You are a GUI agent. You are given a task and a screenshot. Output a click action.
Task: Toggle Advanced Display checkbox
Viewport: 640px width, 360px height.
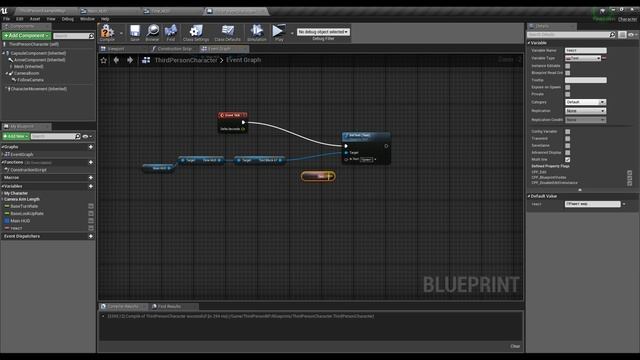coord(567,152)
